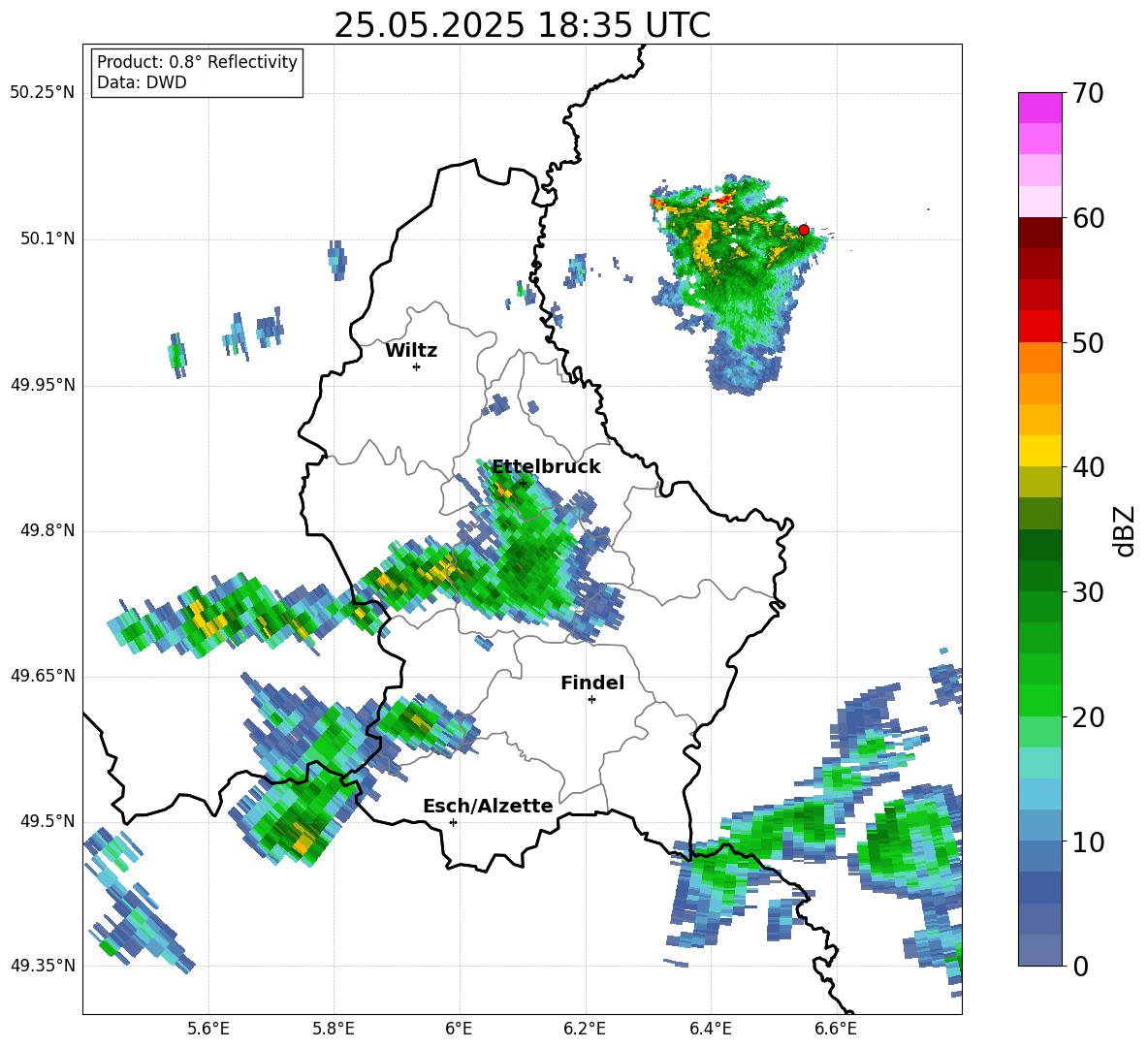The image size is (1148, 1048).
Task: Click the 49.35°N latitude tick label
Action: [x=42, y=966]
